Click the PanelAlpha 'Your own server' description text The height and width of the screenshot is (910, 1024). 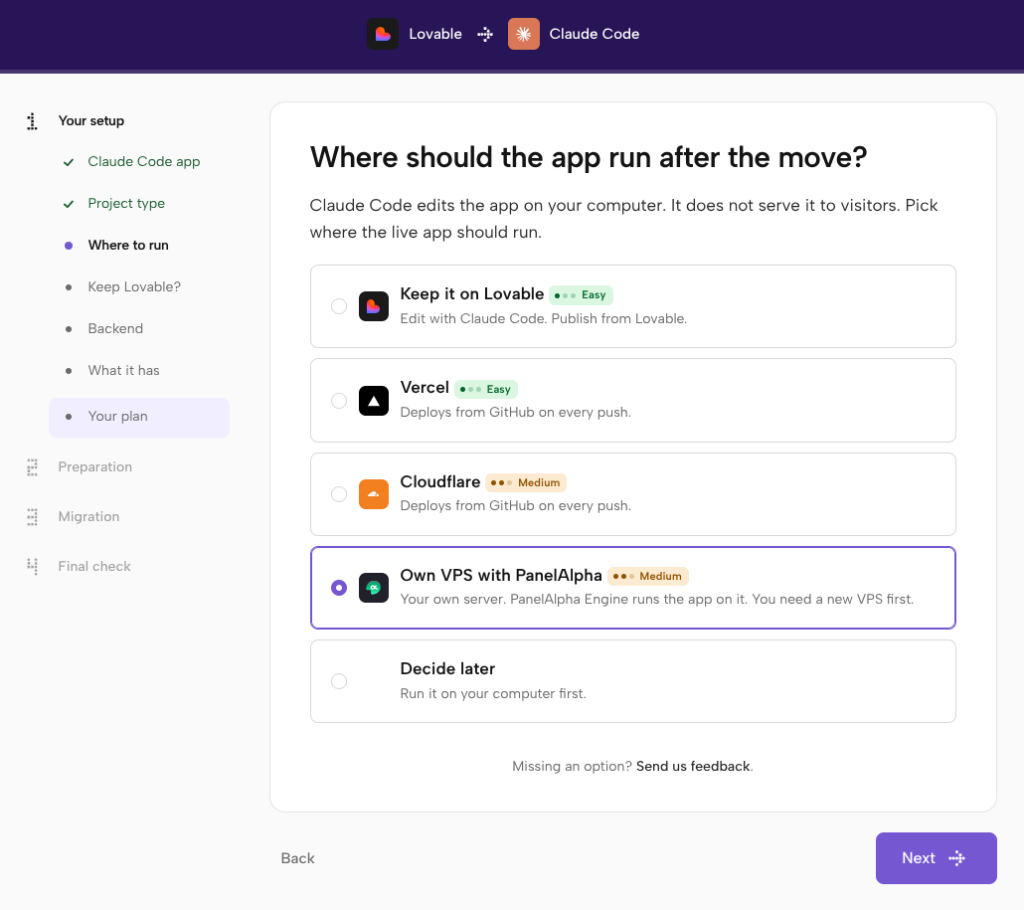click(x=657, y=599)
